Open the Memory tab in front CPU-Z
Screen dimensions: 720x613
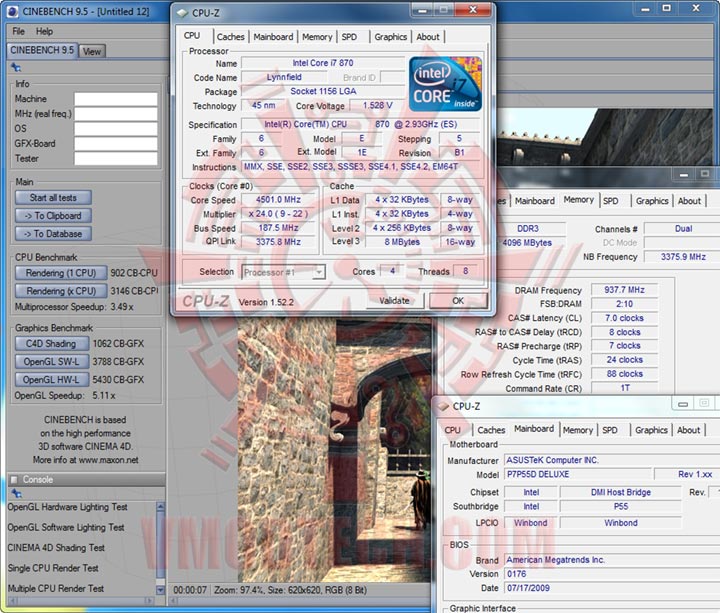(317, 37)
